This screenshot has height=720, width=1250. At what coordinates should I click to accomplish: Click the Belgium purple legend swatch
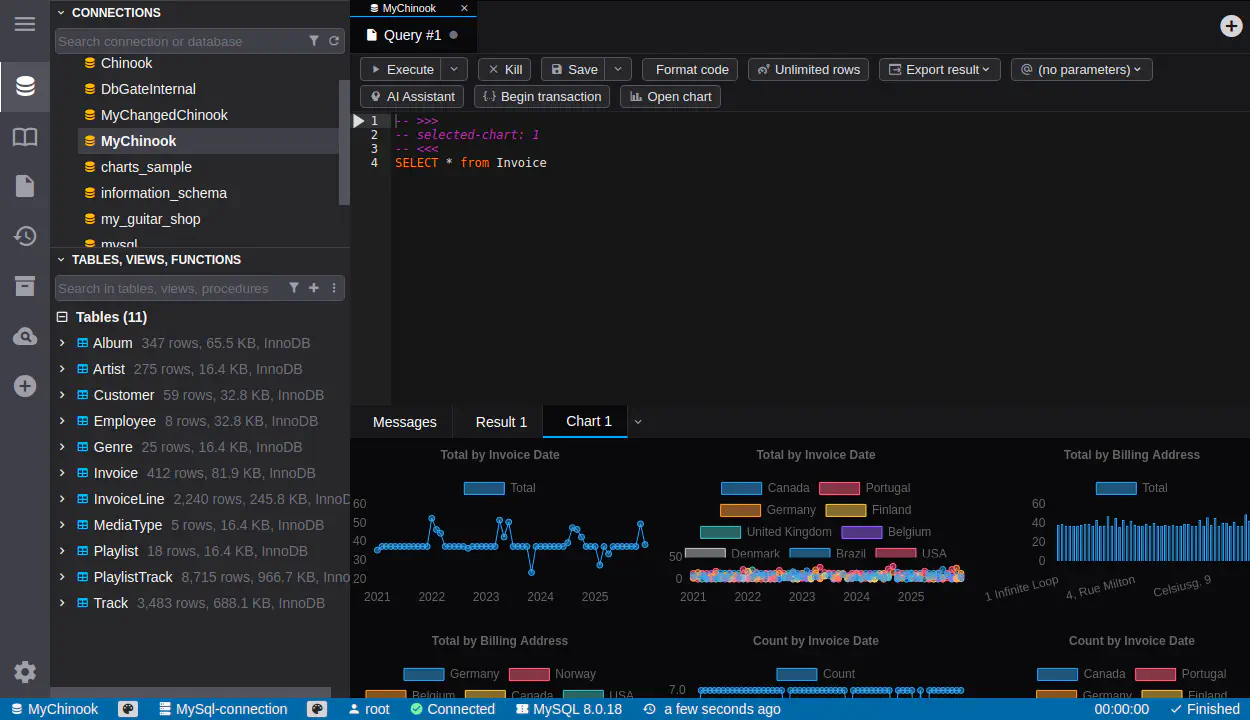861,532
